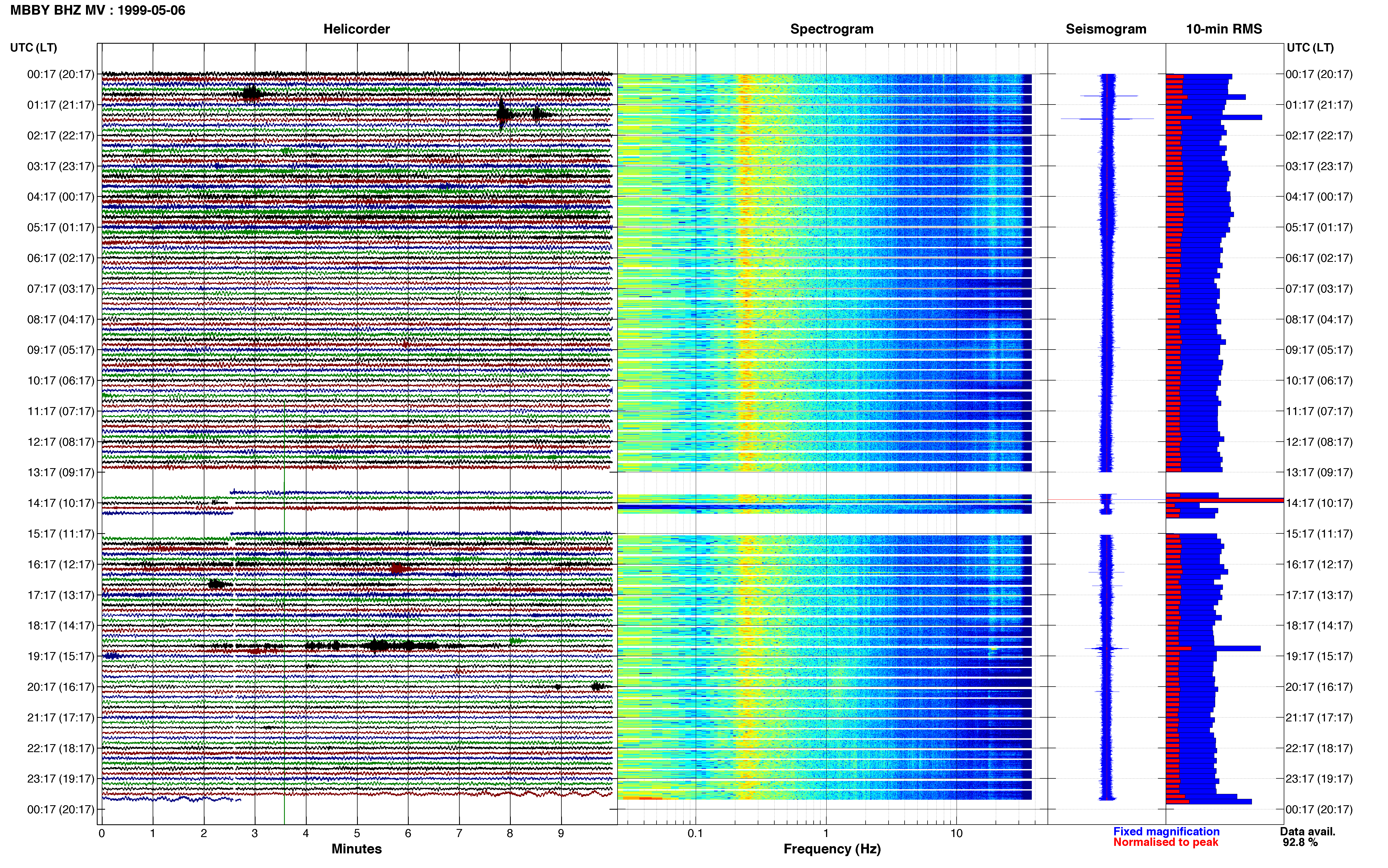Image resolution: width=1388 pixels, height=868 pixels.
Task: Click left time label '23:17 (19:17)'
Action: point(61,778)
